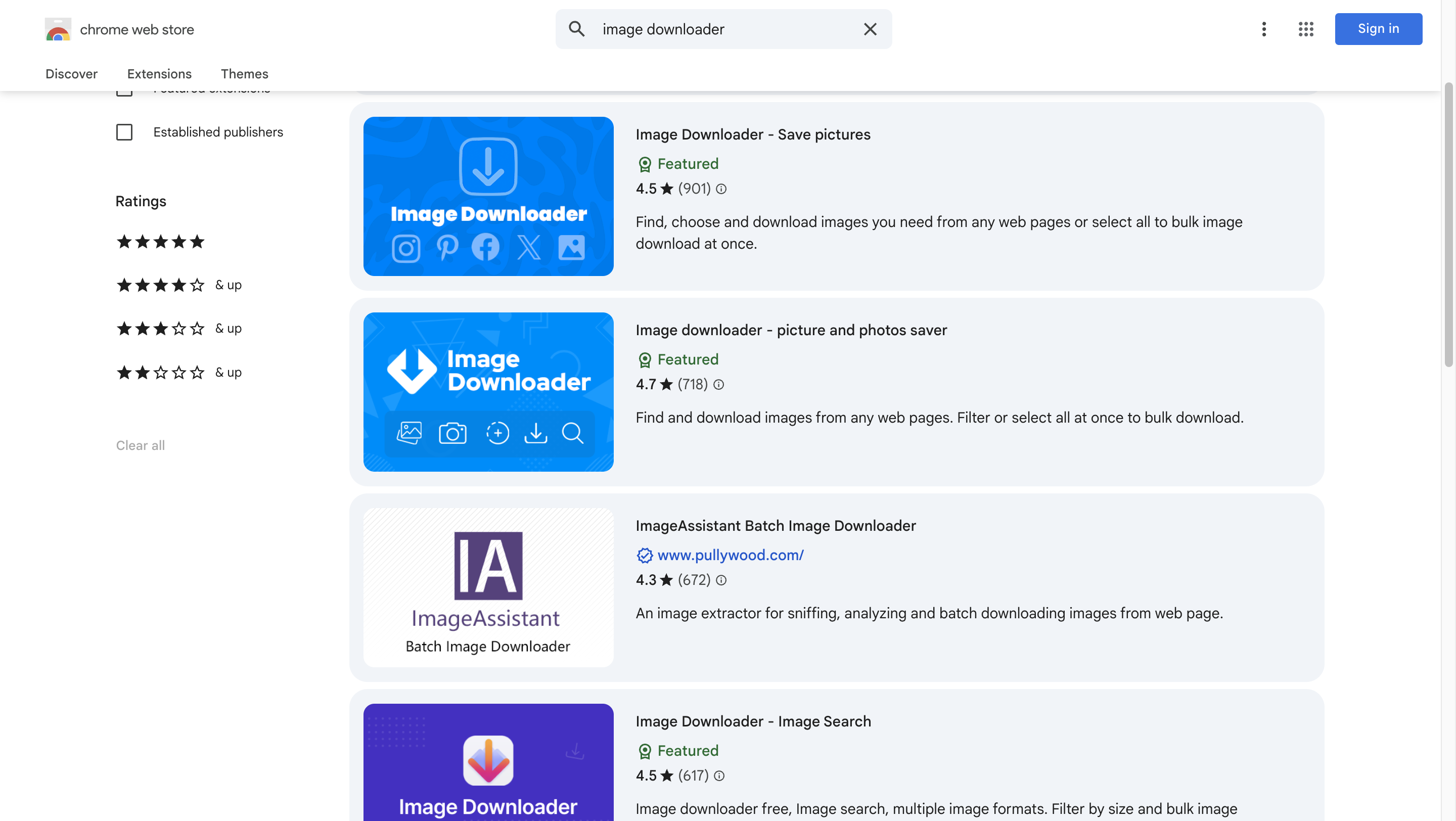1456x821 pixels.
Task: Open 'Image downloader - picture and photos saver' title
Action: 791,330
